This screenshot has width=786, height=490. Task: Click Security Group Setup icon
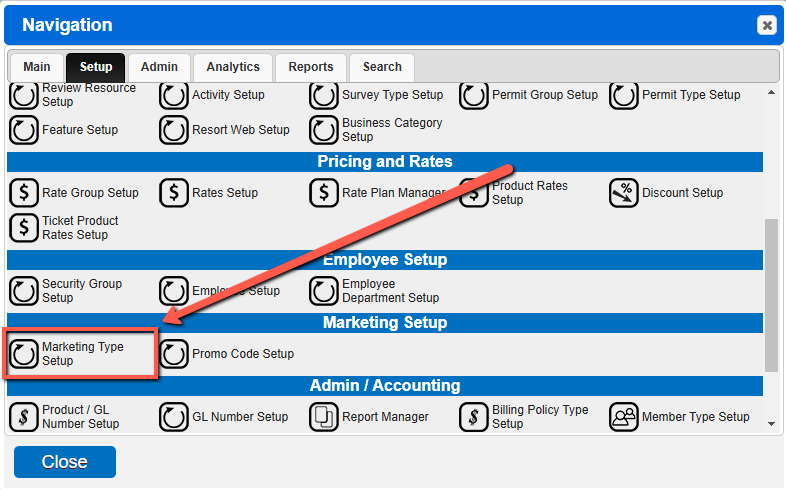[x=24, y=291]
